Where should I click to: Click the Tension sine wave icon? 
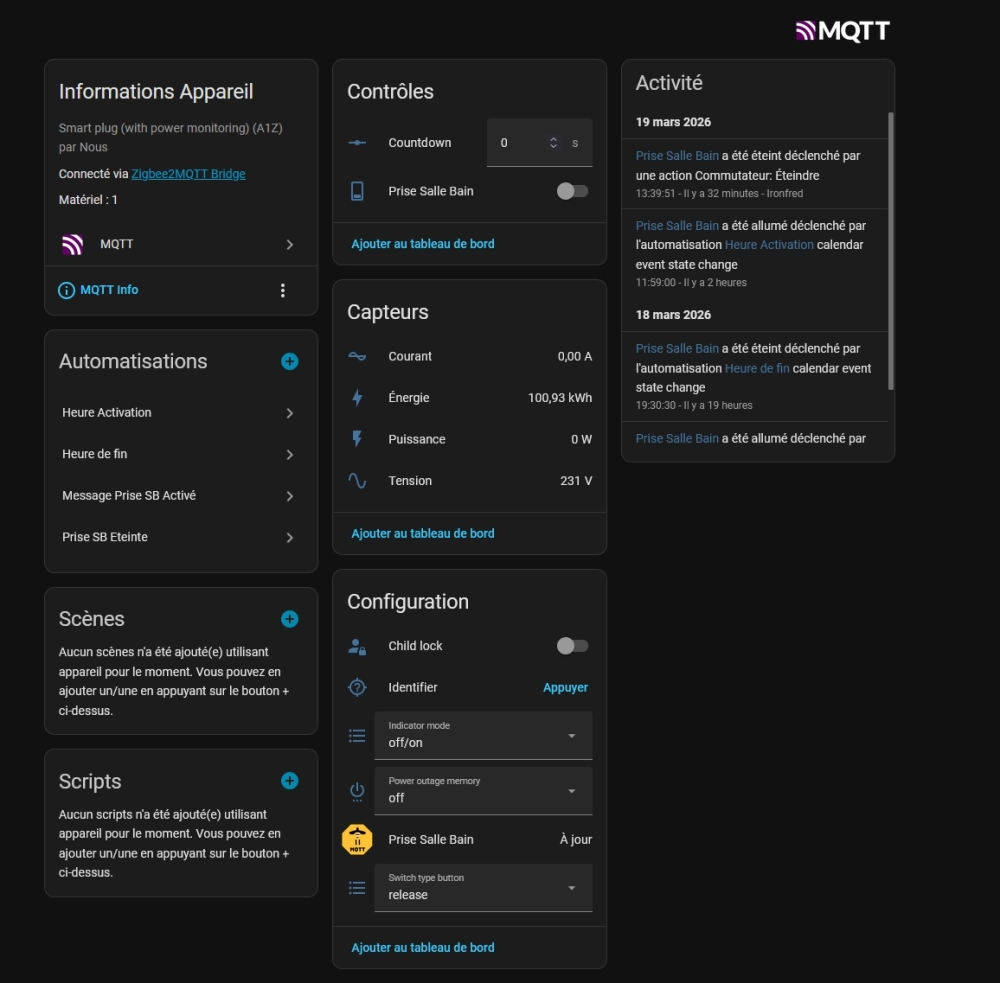tap(357, 480)
